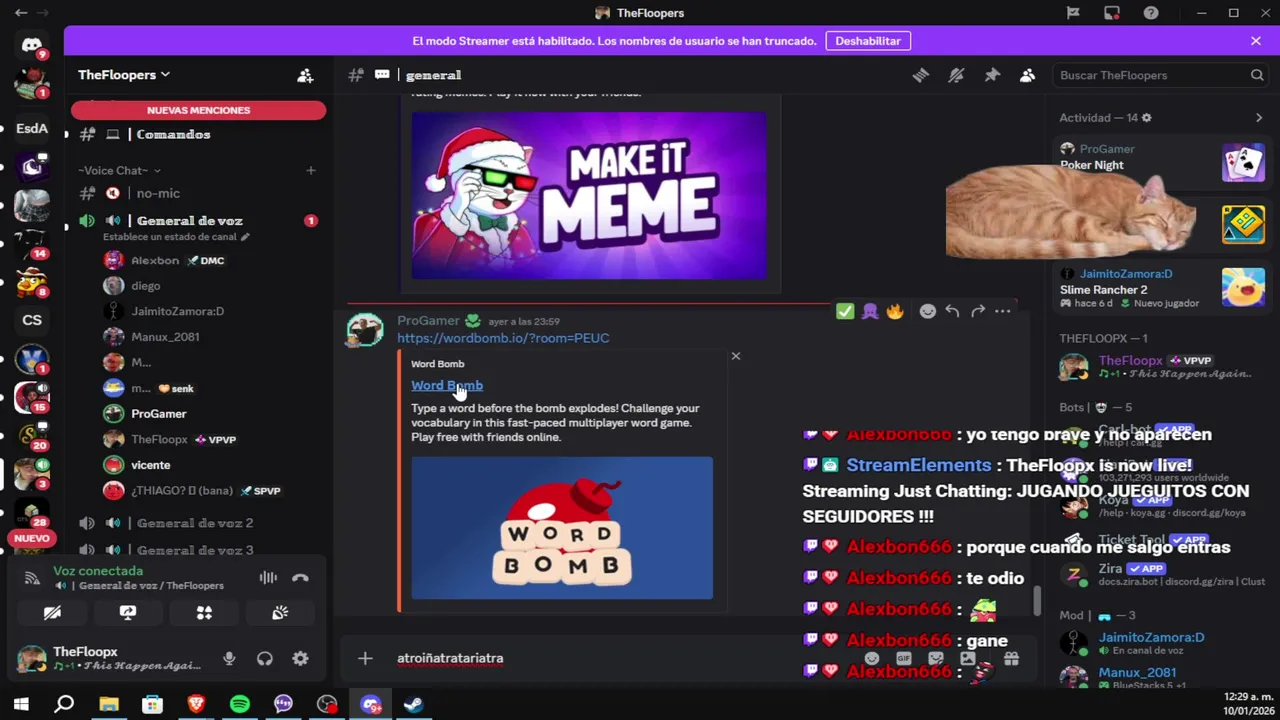Open attachment plus in message box
Image resolution: width=1280 pixels, height=720 pixels.
365,658
